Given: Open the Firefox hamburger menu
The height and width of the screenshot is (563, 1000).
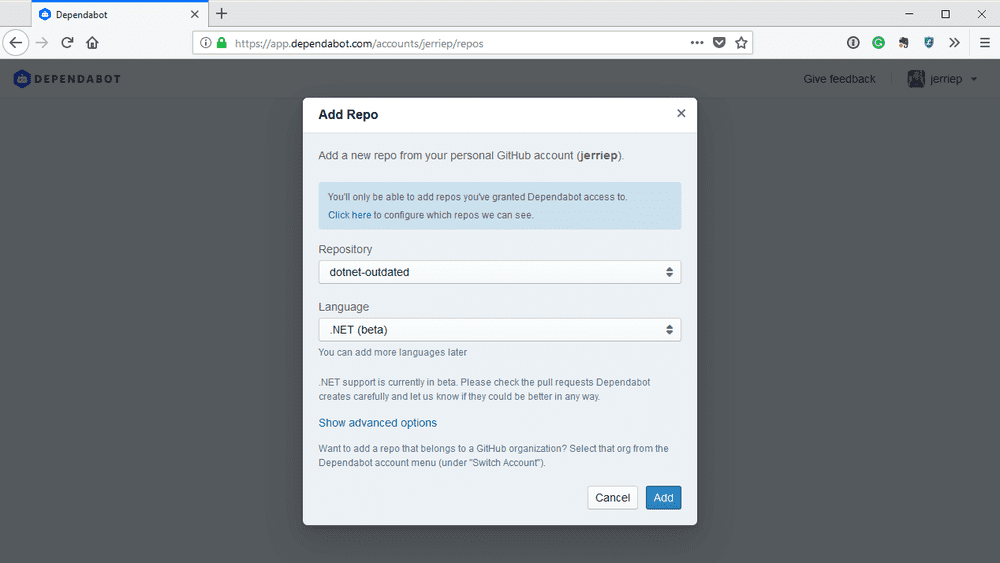Looking at the screenshot, I should pos(985,43).
